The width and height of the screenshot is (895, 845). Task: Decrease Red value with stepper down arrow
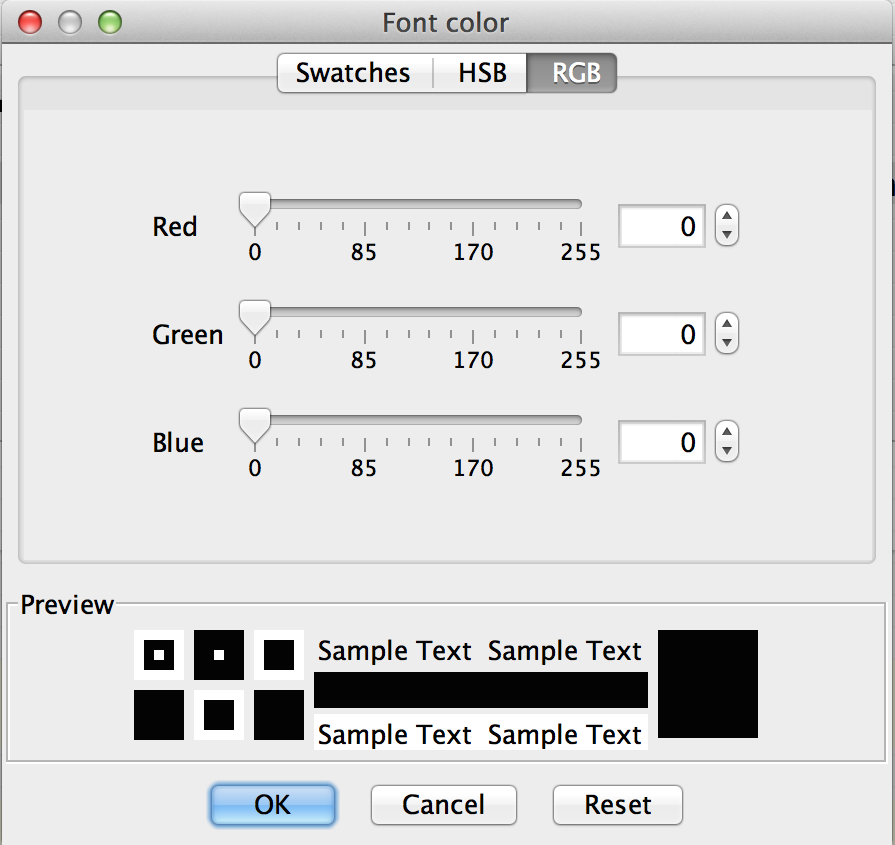(x=728, y=235)
